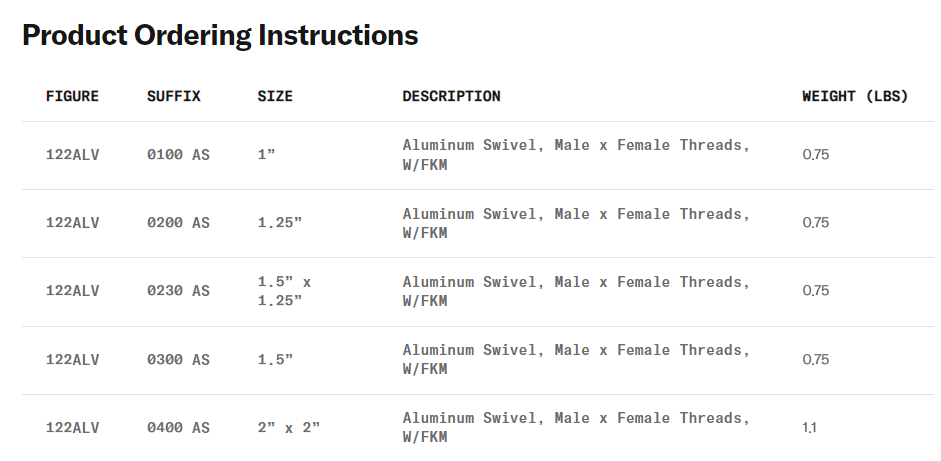Click the 1.1 weight value
The width and height of the screenshot is (941, 461).
click(809, 427)
